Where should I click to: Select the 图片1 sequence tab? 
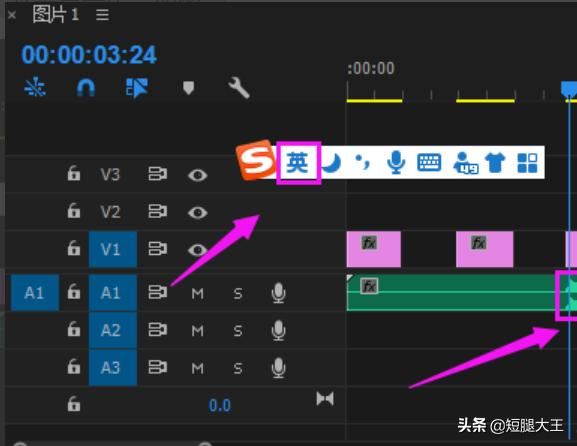[56, 15]
